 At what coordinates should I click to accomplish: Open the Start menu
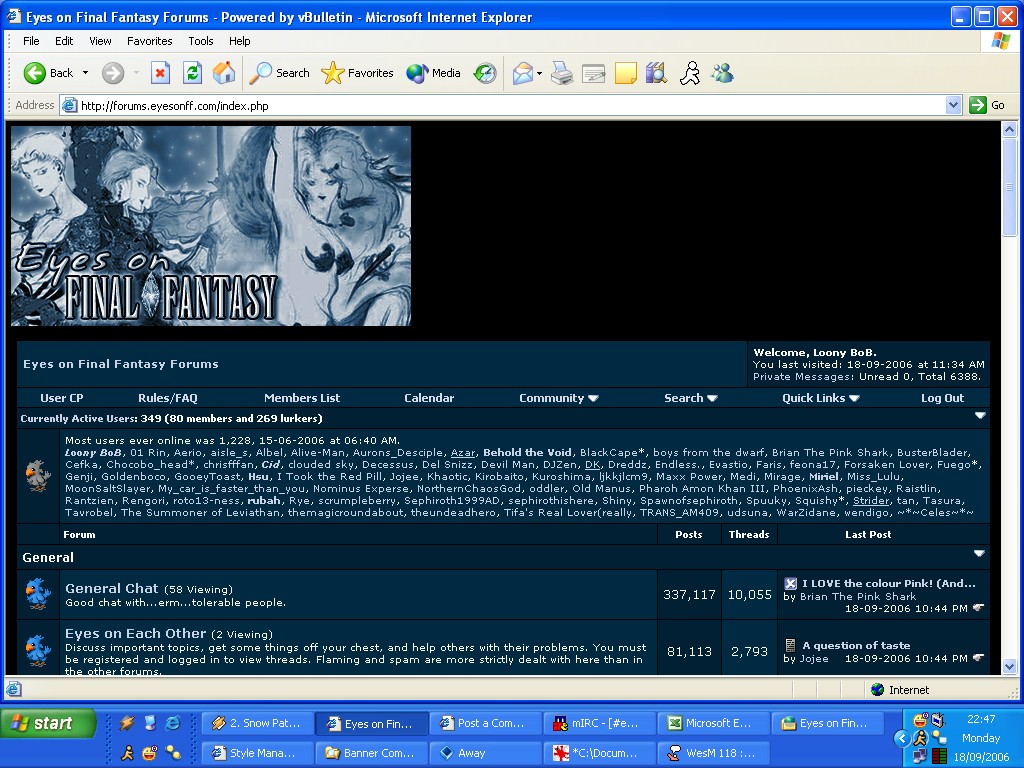[48, 723]
